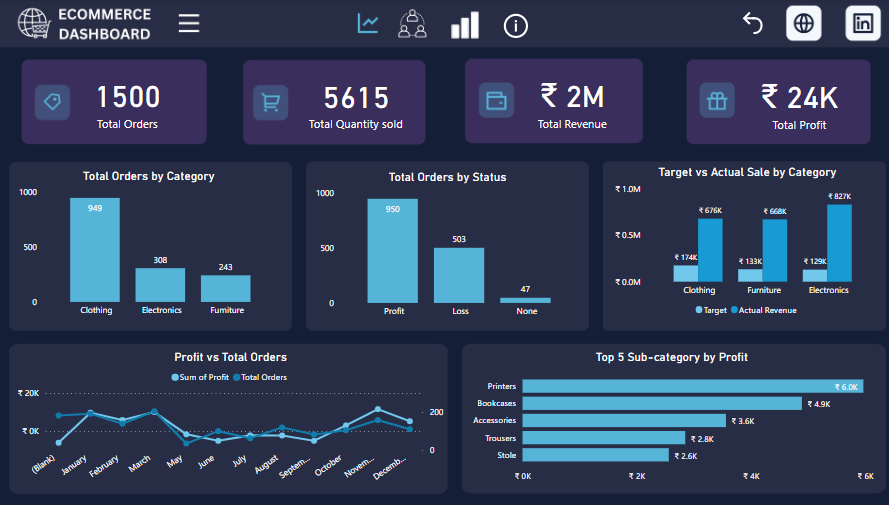Click the Electronics Actual Revenue bar

click(x=839, y=243)
